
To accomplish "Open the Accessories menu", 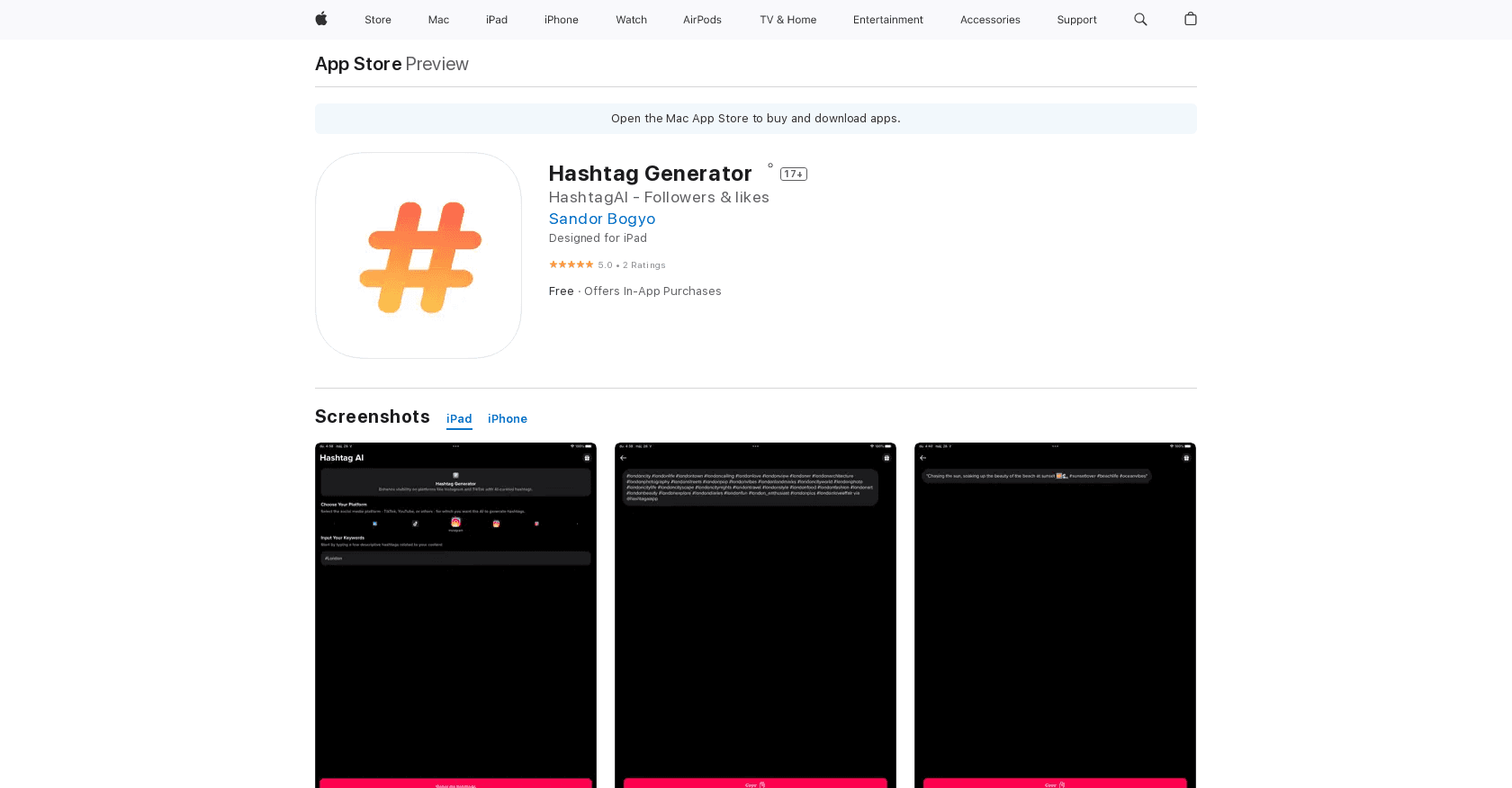I will click(x=990, y=20).
